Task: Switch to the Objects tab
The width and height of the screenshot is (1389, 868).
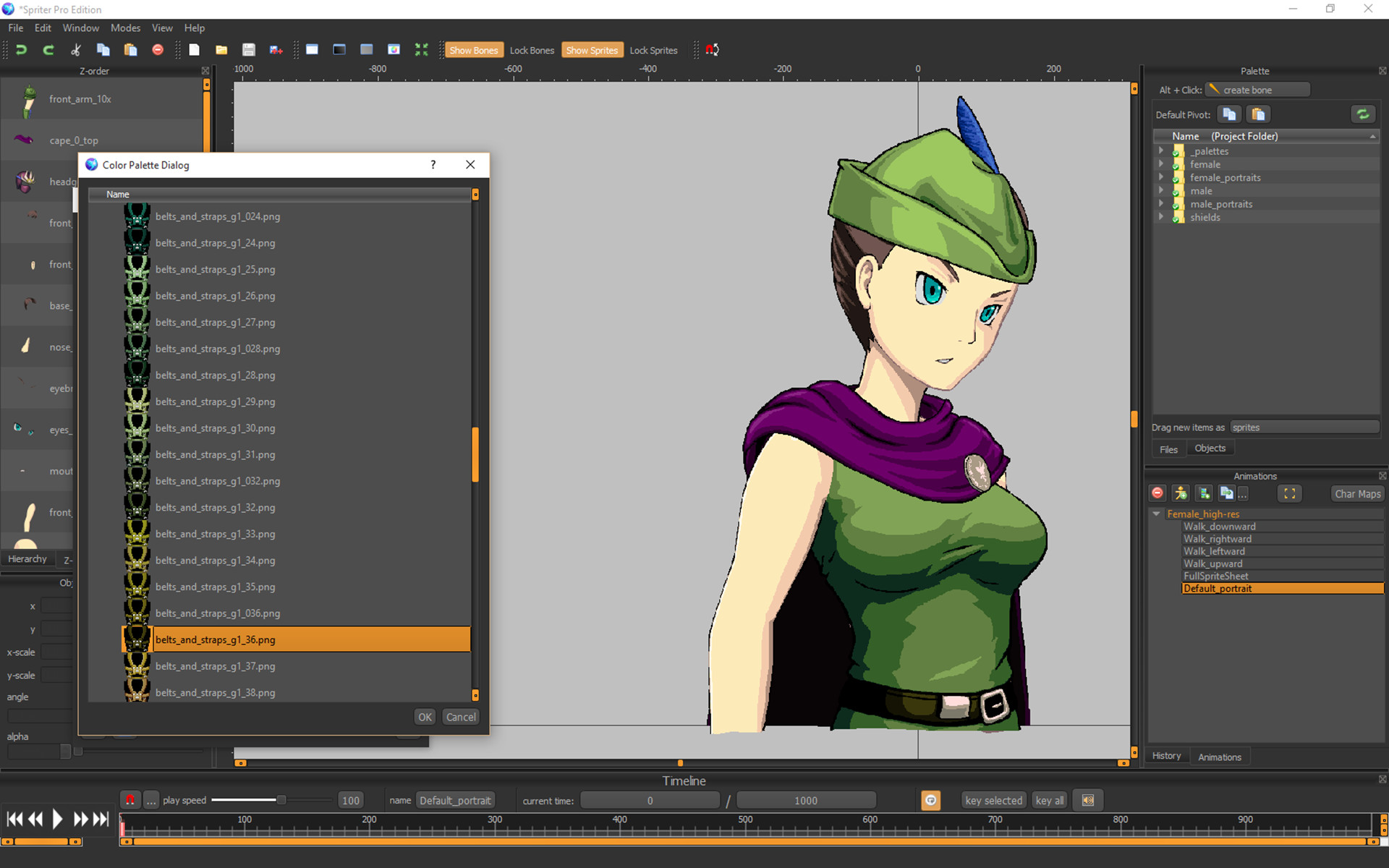Action: point(1210,448)
